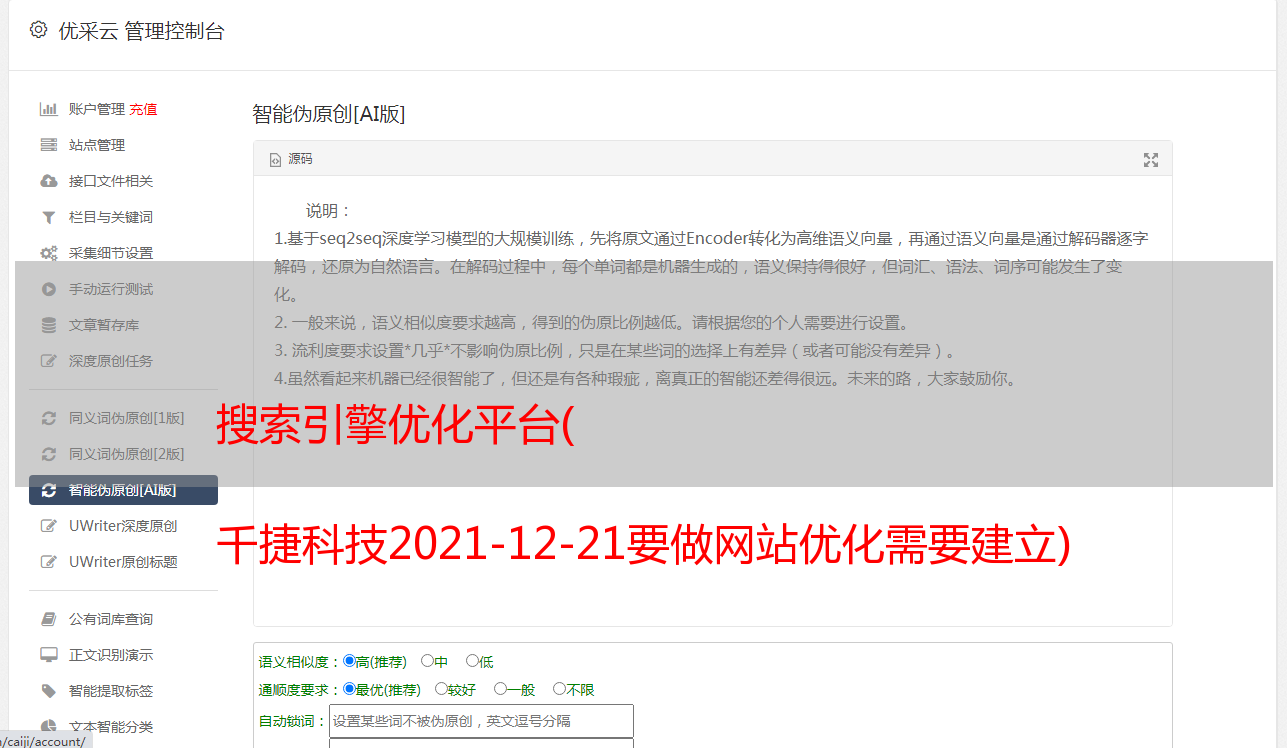Click 源码 button in editor toolbar
The width and height of the screenshot is (1287, 748).
pos(291,159)
